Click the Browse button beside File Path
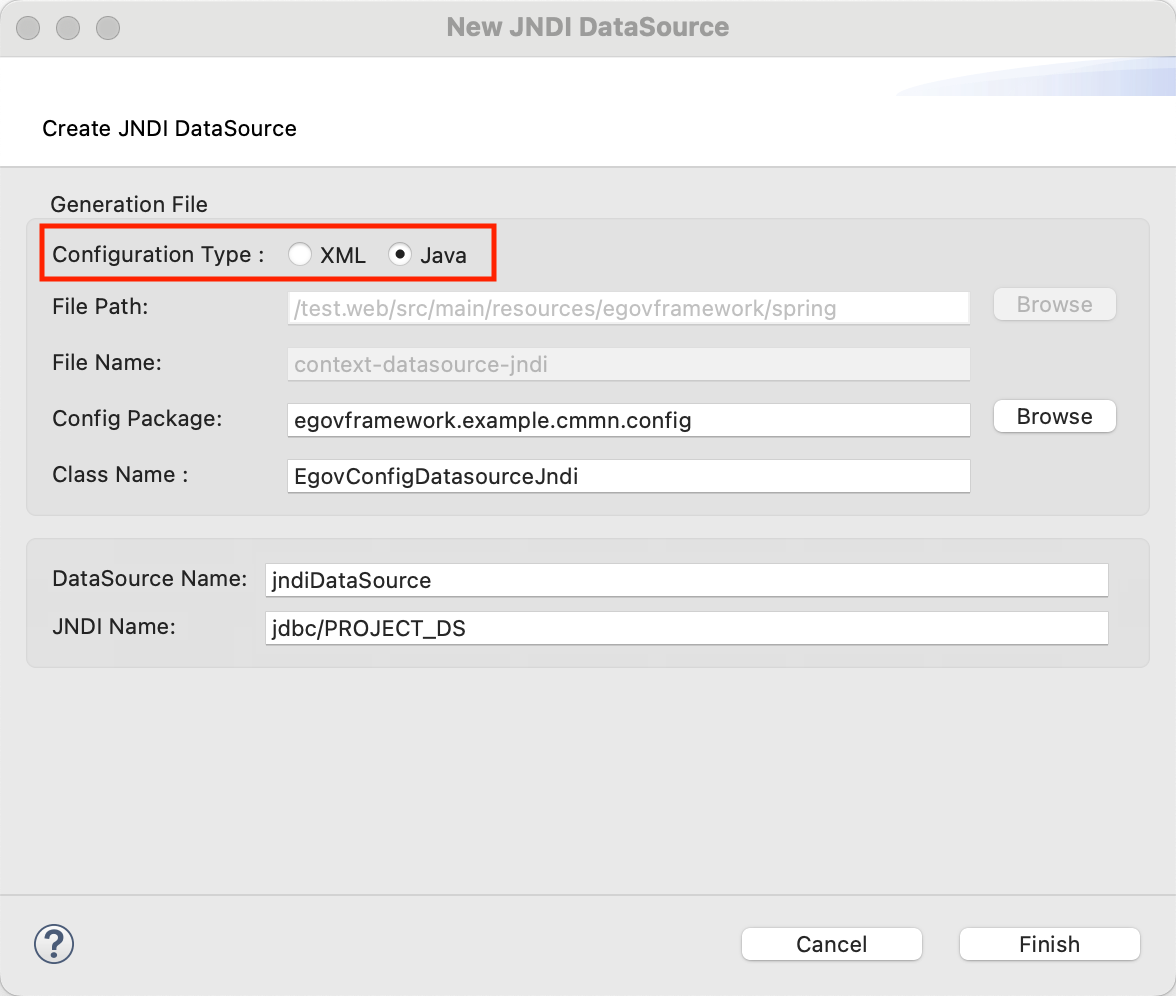 point(1054,305)
